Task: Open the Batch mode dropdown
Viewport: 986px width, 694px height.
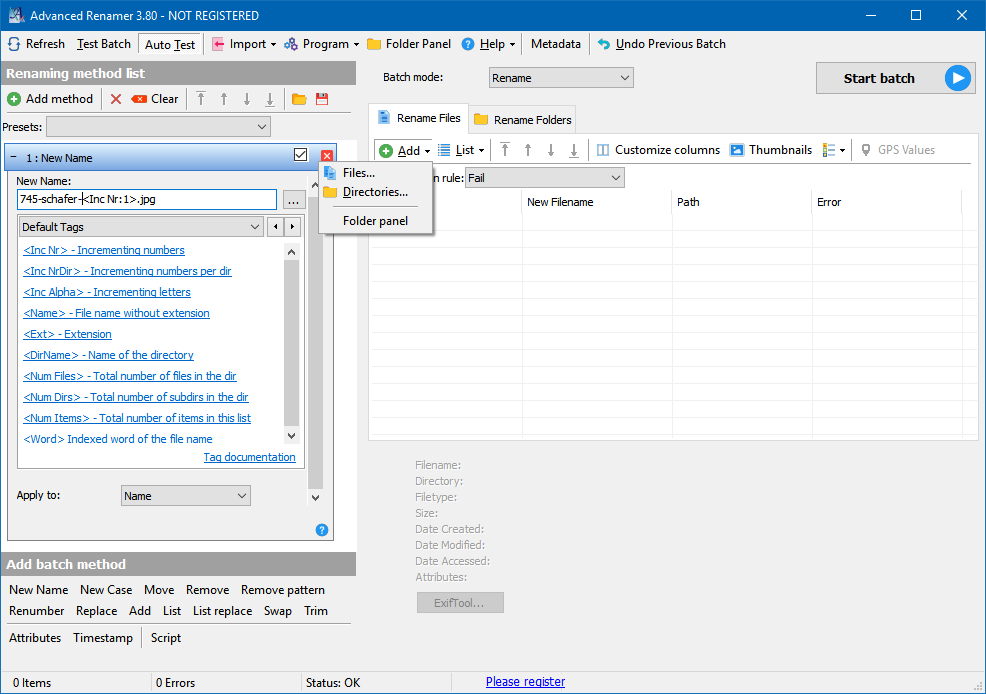Action: coord(561,78)
